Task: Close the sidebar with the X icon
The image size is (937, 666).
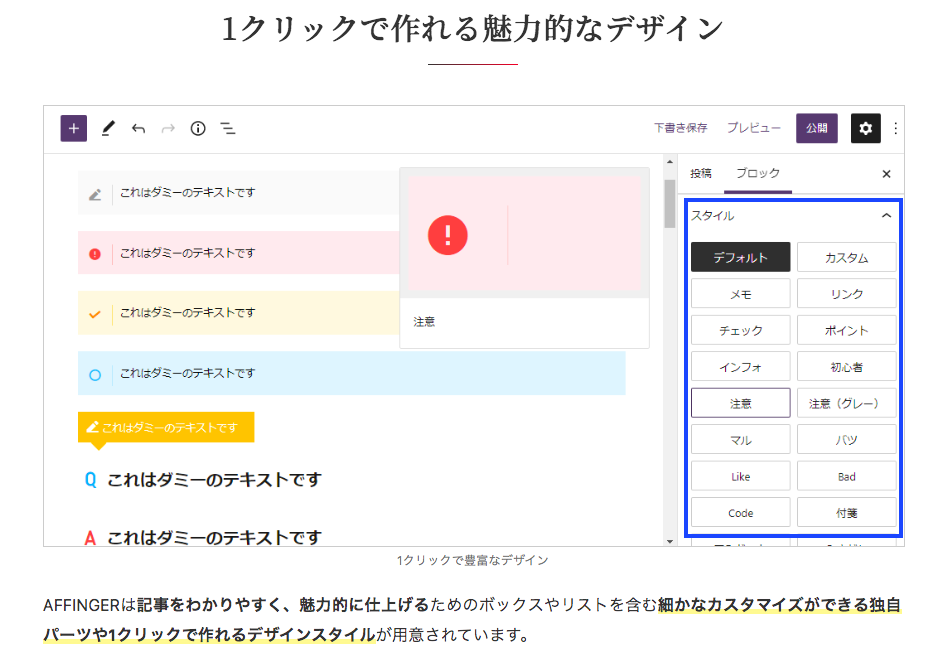Action: coord(886,174)
